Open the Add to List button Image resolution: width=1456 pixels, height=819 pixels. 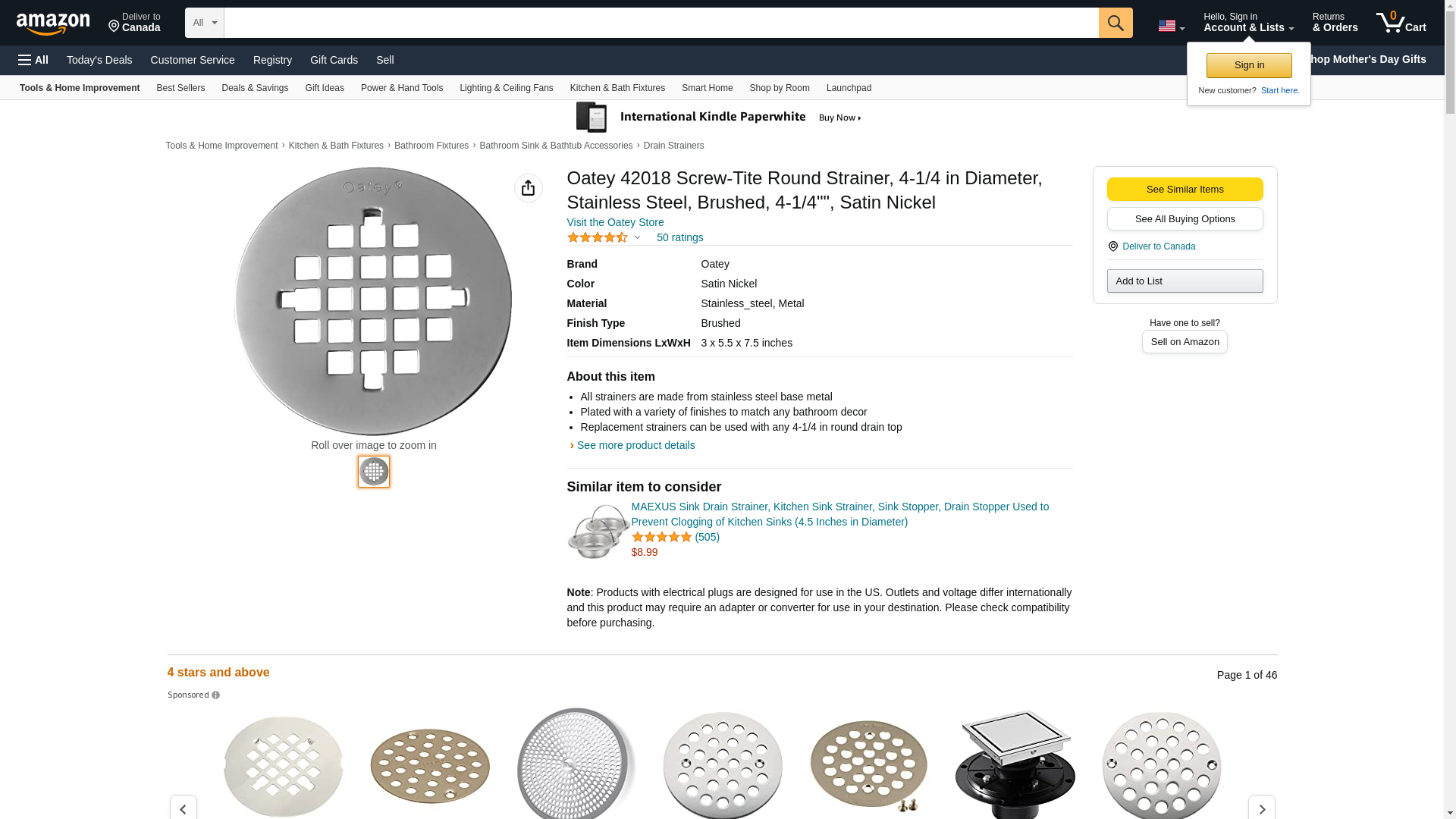[x=1185, y=281]
